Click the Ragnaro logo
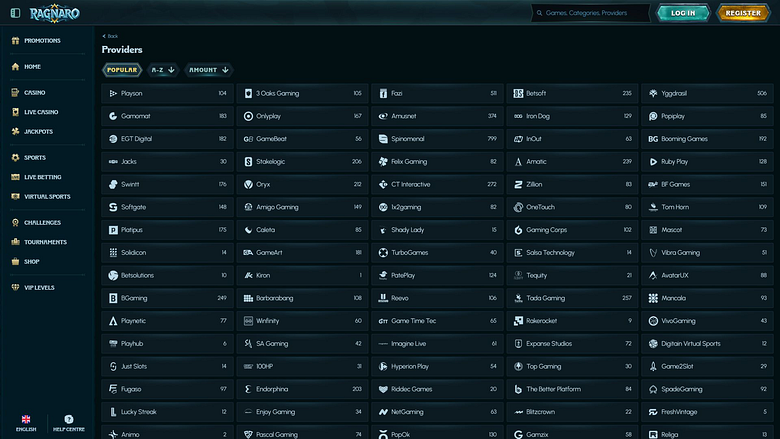 pyautogui.click(x=54, y=13)
